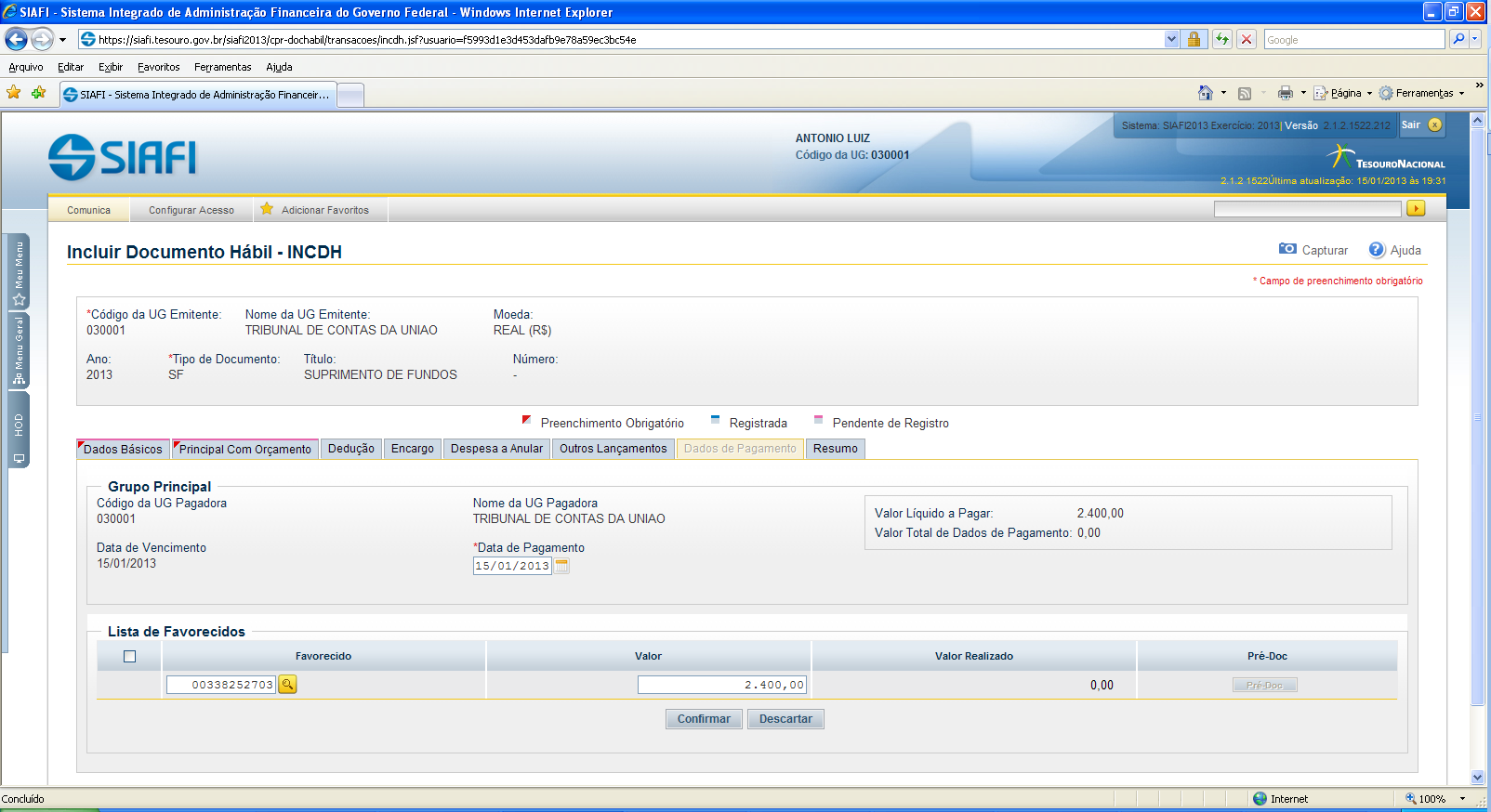Click the RSS feeds icon
Screen dimensions: 1491x812
[1245, 93]
